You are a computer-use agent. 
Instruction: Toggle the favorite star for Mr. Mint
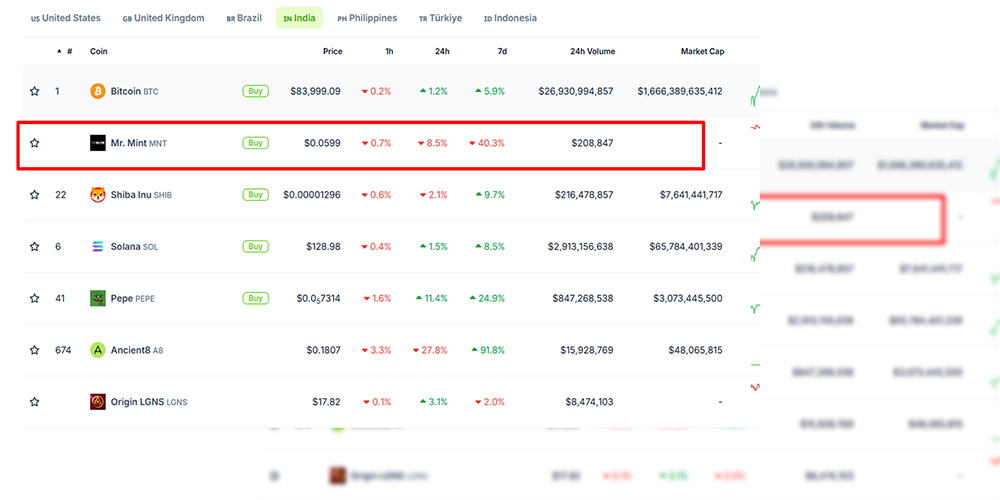point(34,143)
